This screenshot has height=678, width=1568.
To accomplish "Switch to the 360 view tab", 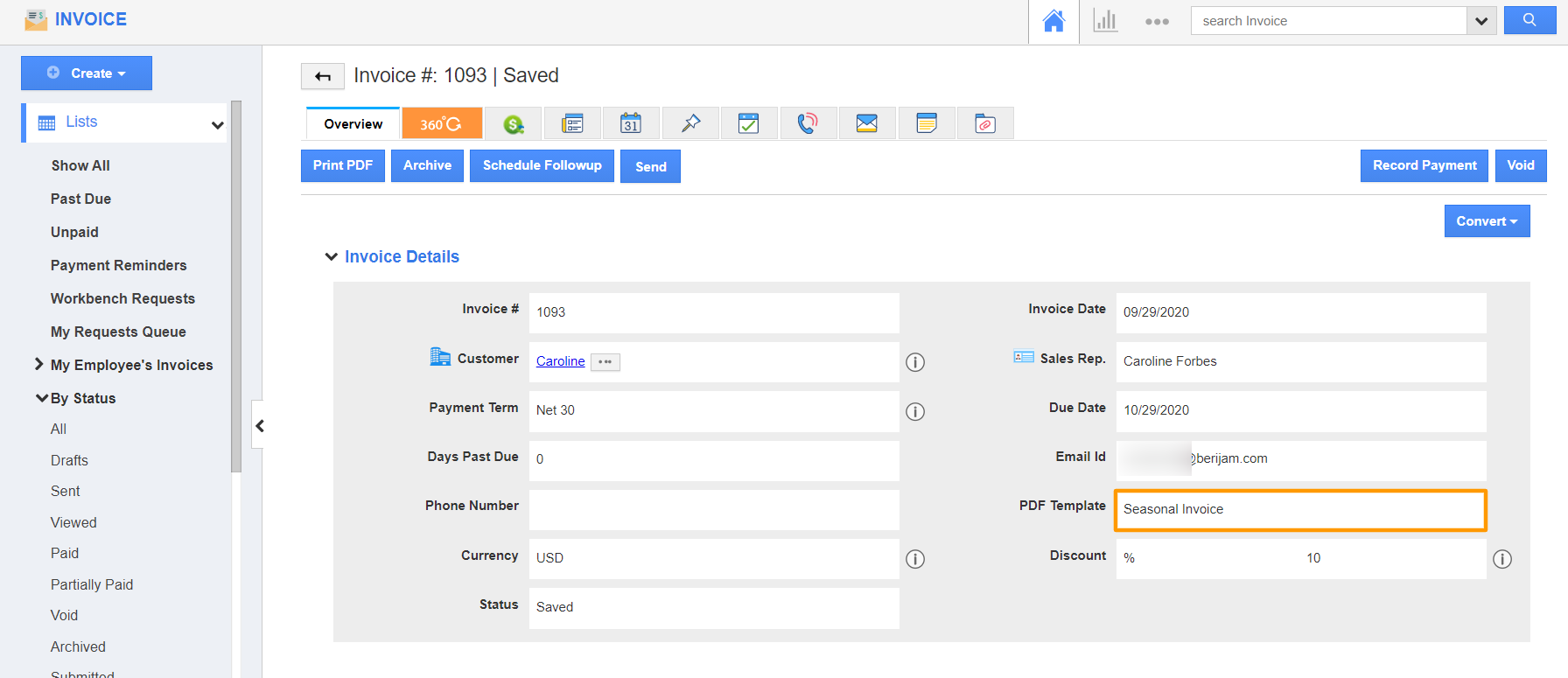I will pos(442,123).
